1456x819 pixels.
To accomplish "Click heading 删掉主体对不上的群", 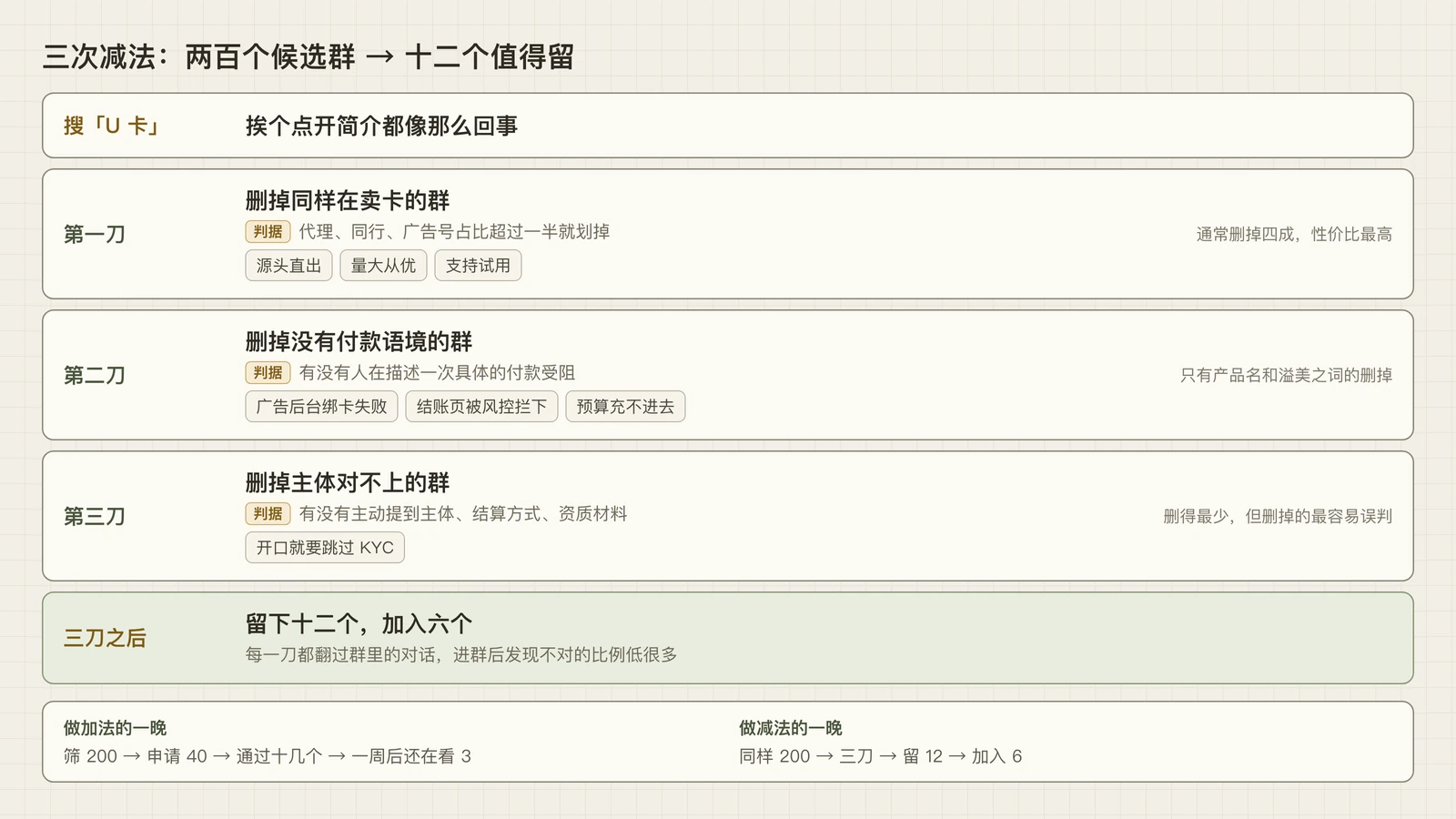I will pos(348,482).
